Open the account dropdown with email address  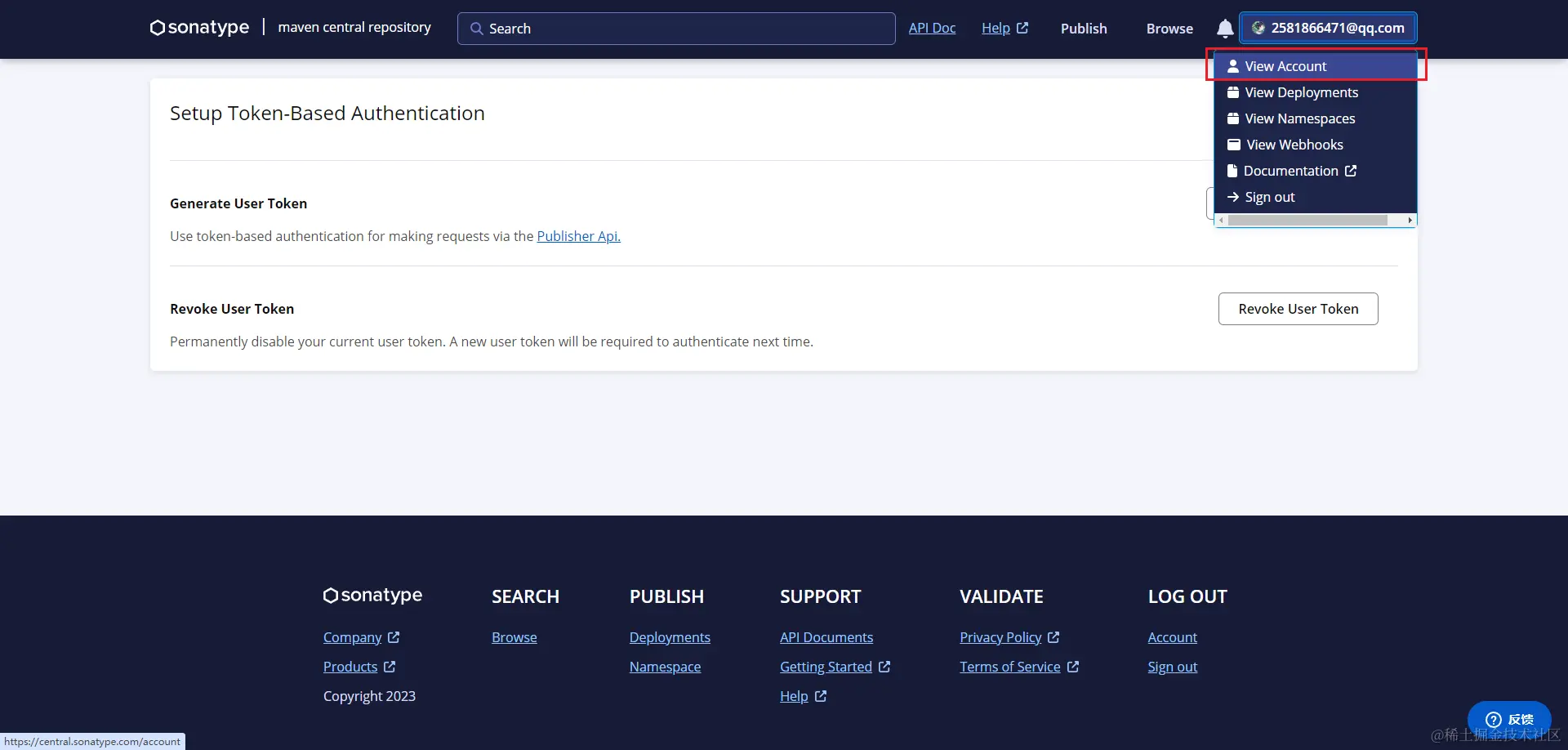1328,28
